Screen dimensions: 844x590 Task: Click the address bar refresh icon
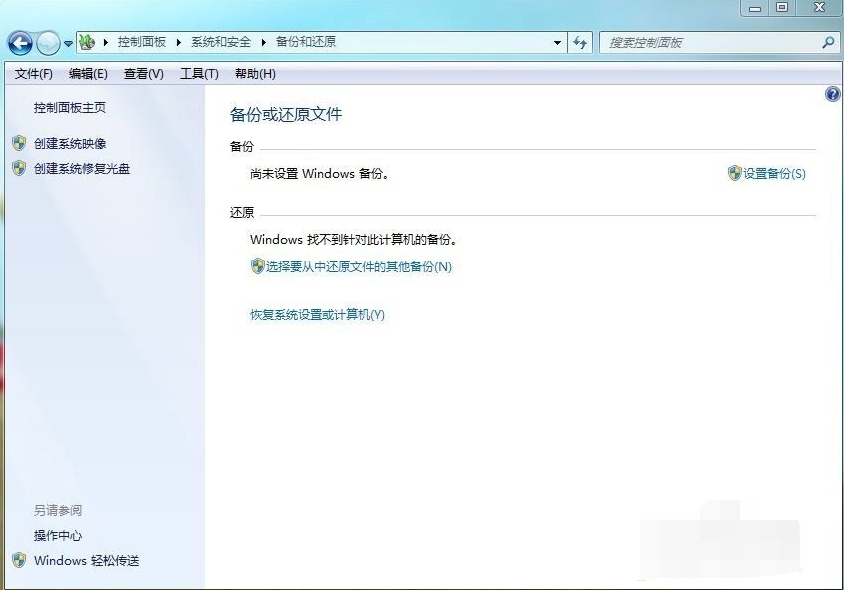(580, 43)
